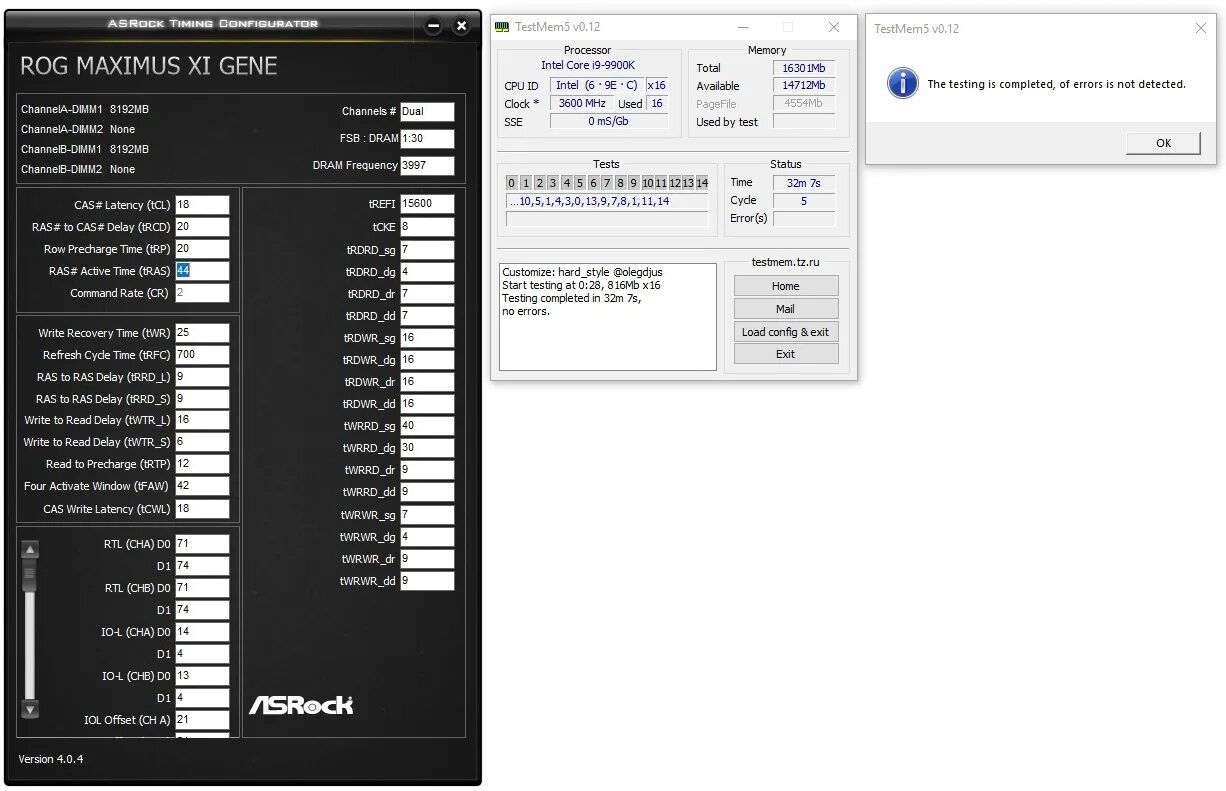Click the scrollbar up arrow beside RTL list
1226x791 pixels.
click(30, 549)
